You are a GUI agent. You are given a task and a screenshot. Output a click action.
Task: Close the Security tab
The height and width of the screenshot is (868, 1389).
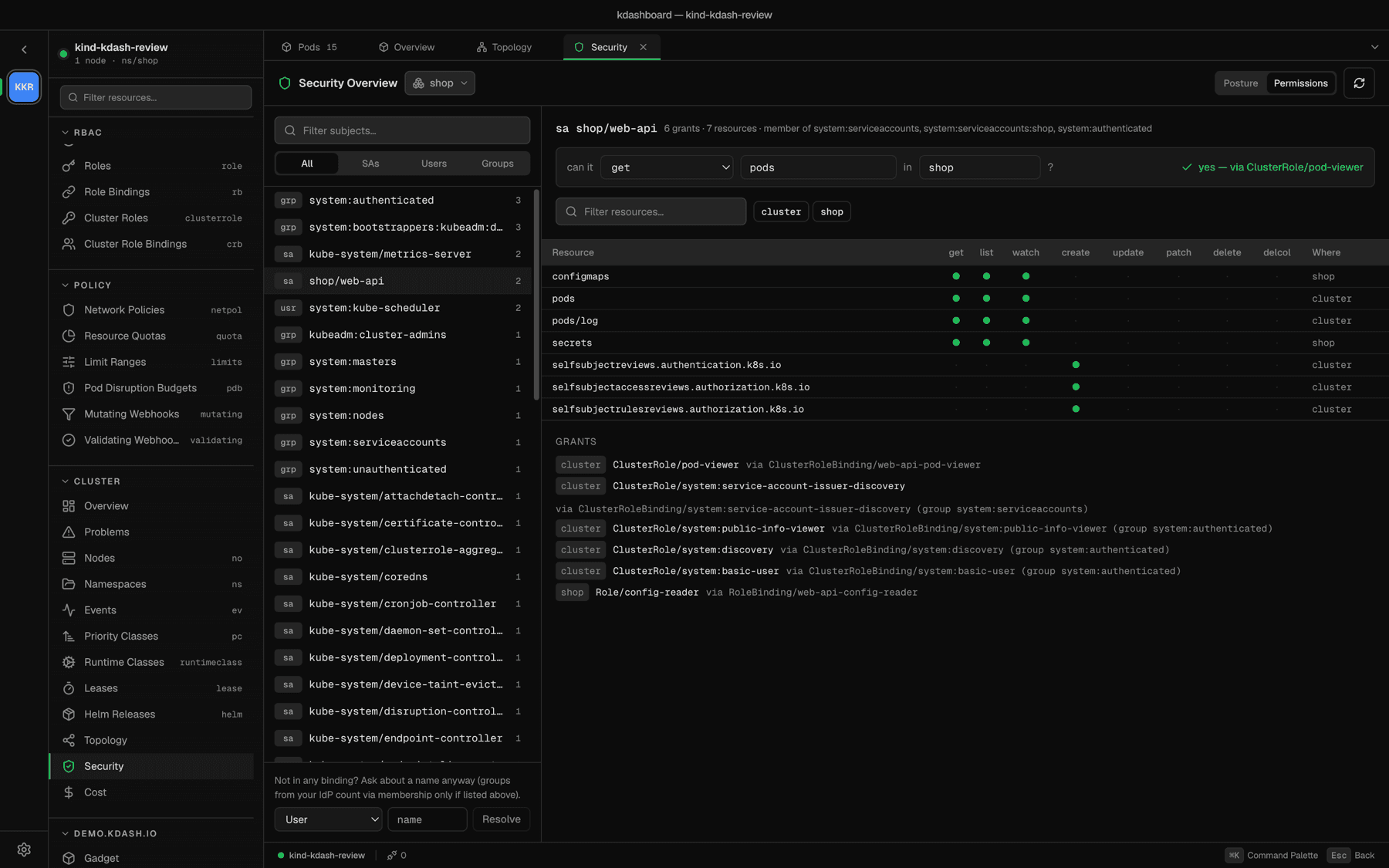click(x=643, y=47)
